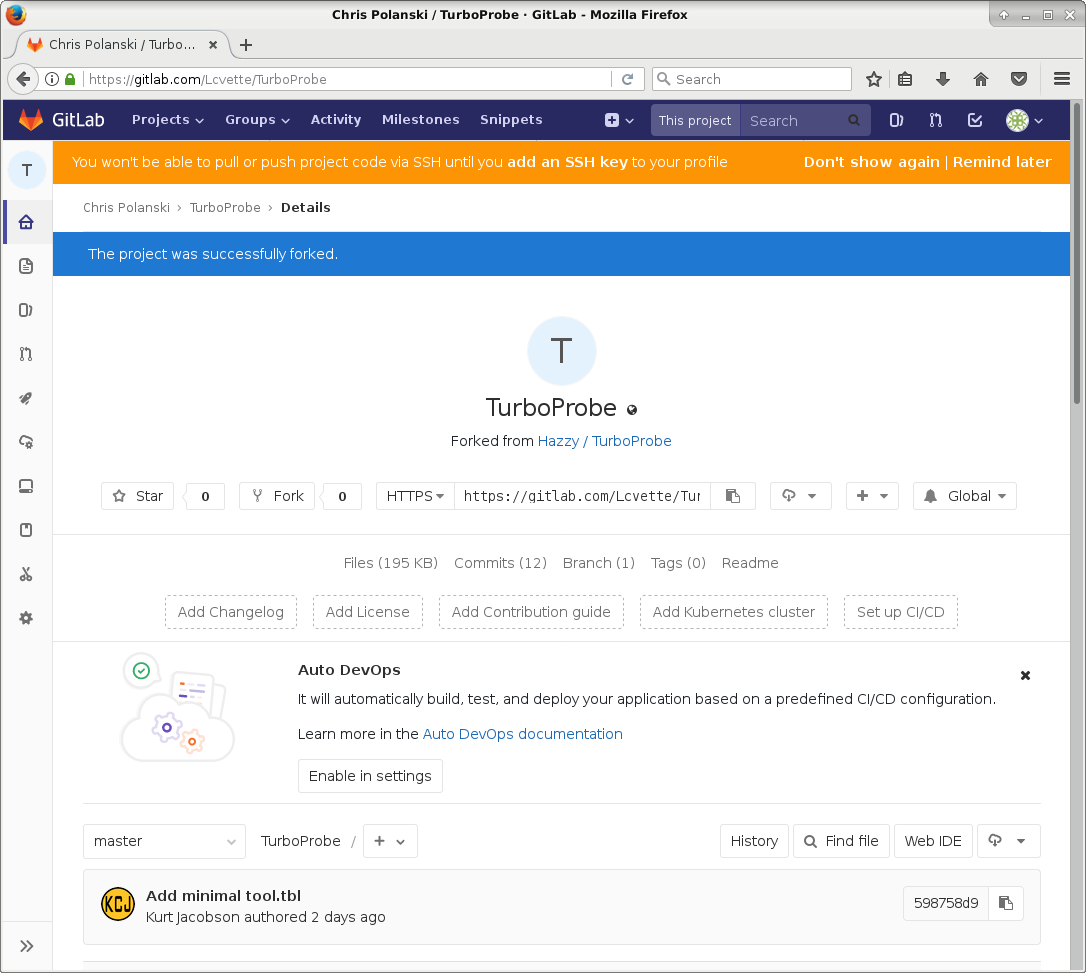1086x973 pixels.
Task: Open Merge Requests icon in left sidebar
Action: 26,354
